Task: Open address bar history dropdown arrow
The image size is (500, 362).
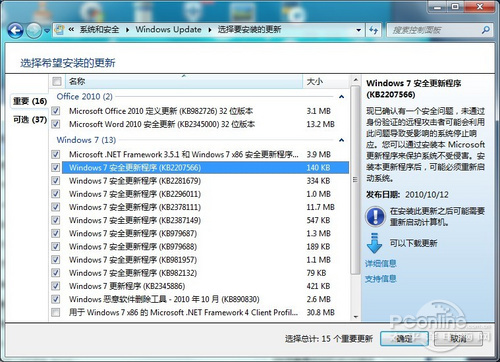Action: point(359,30)
